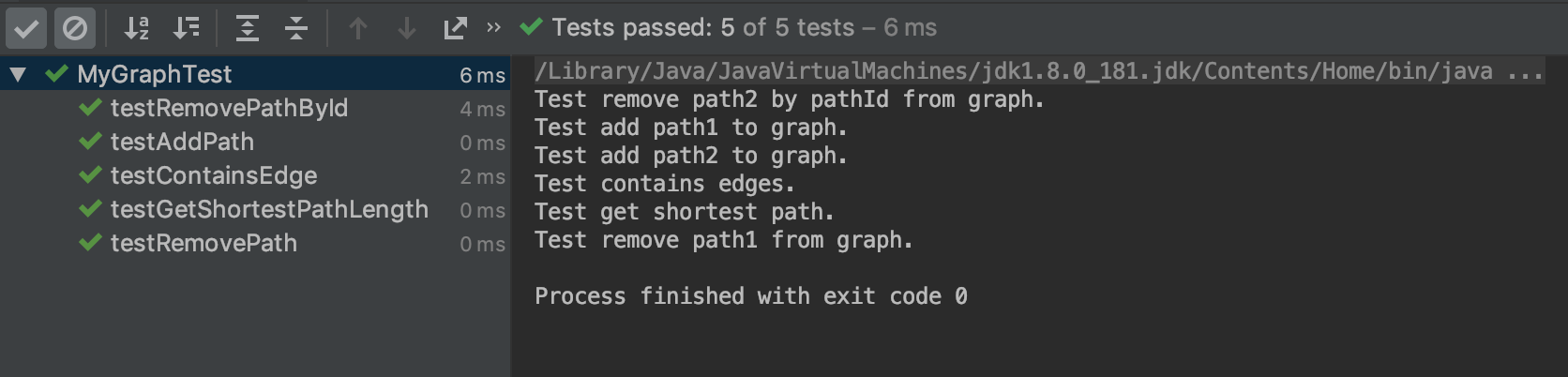Sort tests alphabetically
Screen dimensions: 1568x377
[137, 29]
